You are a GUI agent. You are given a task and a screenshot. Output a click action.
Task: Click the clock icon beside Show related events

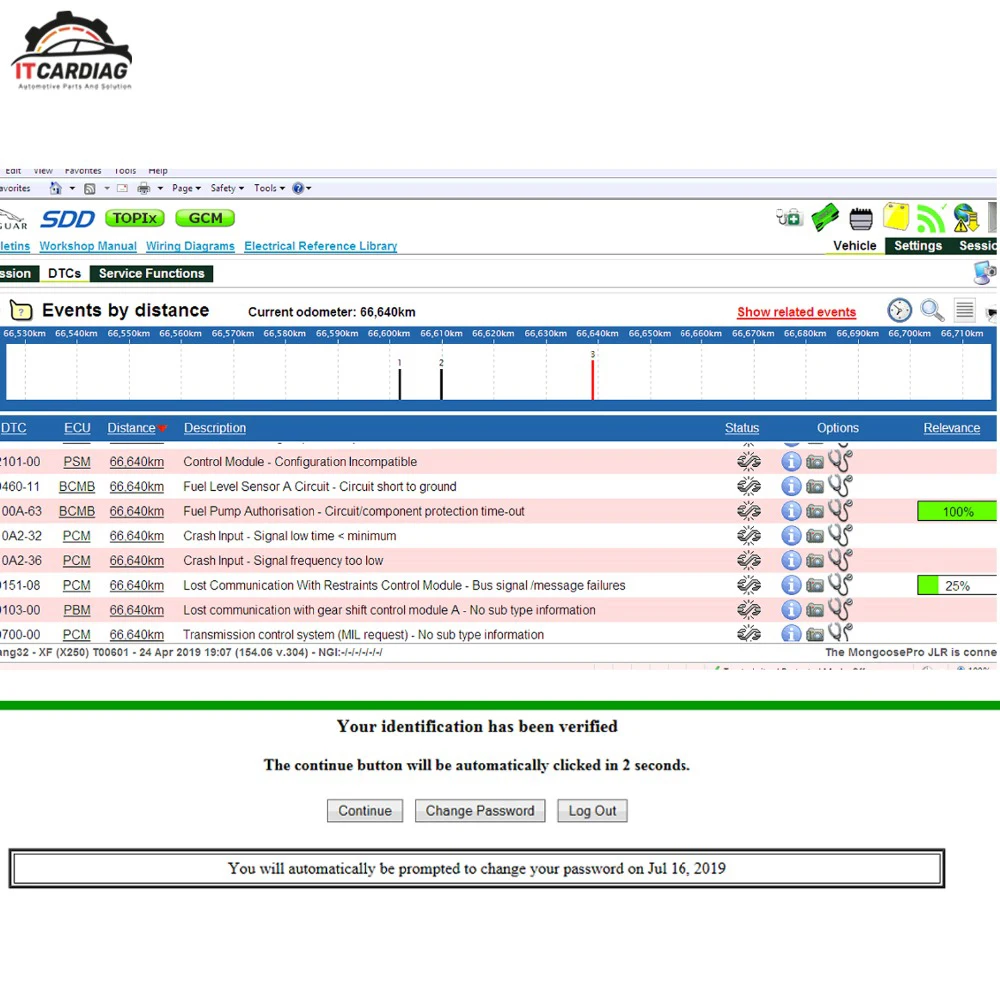[x=899, y=311]
